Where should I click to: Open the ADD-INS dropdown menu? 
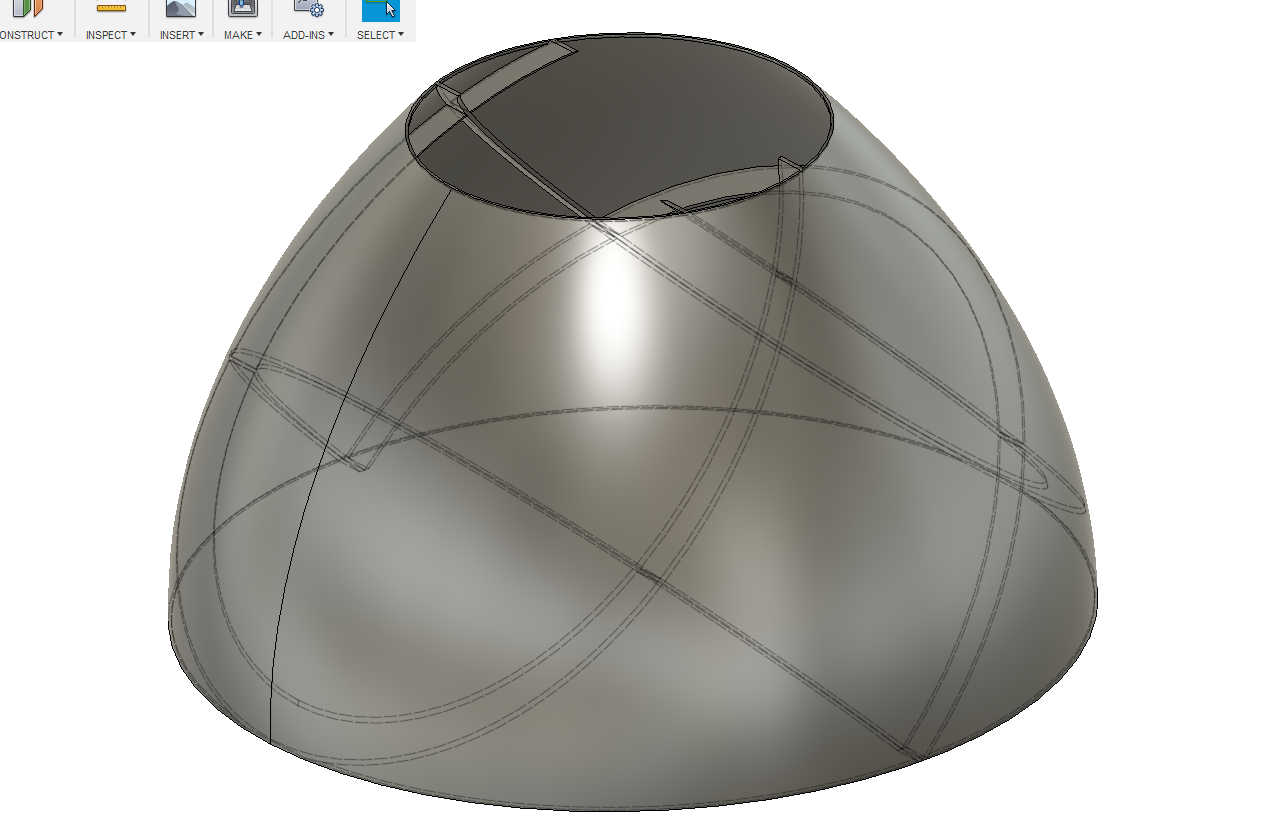(x=331, y=34)
